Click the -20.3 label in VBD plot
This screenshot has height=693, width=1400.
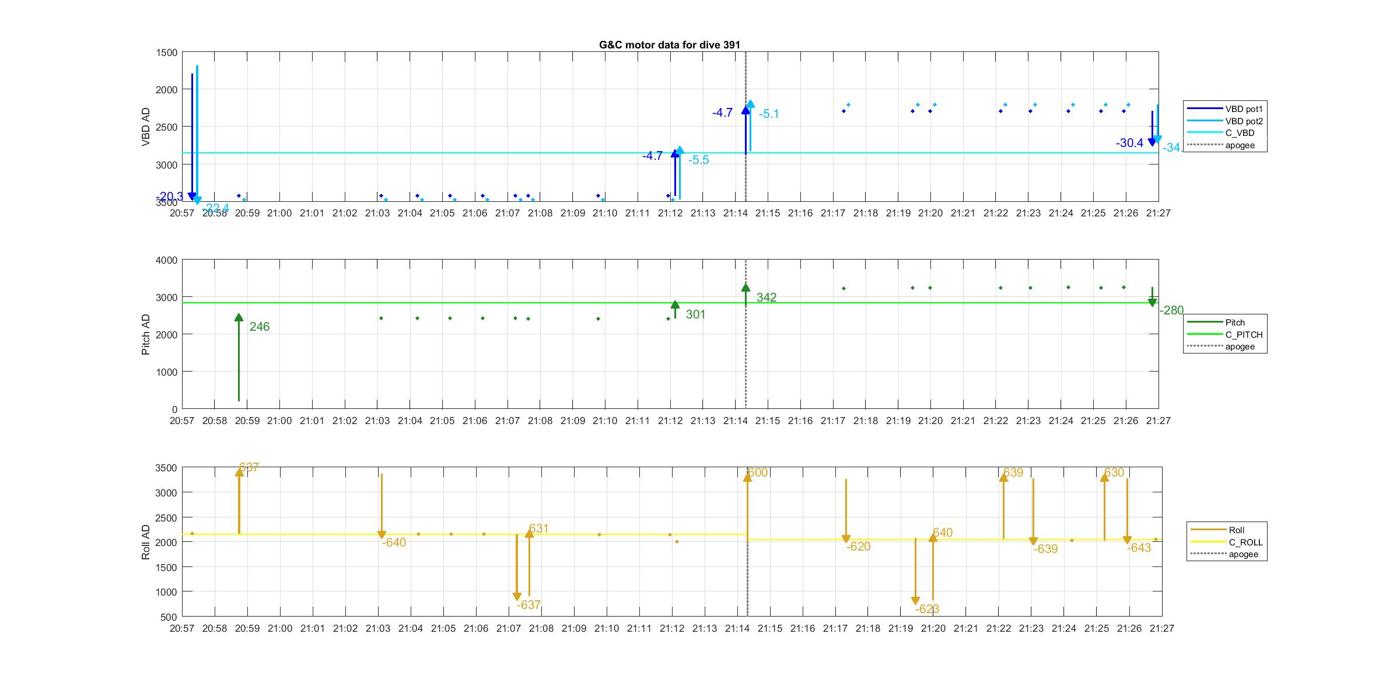[170, 196]
